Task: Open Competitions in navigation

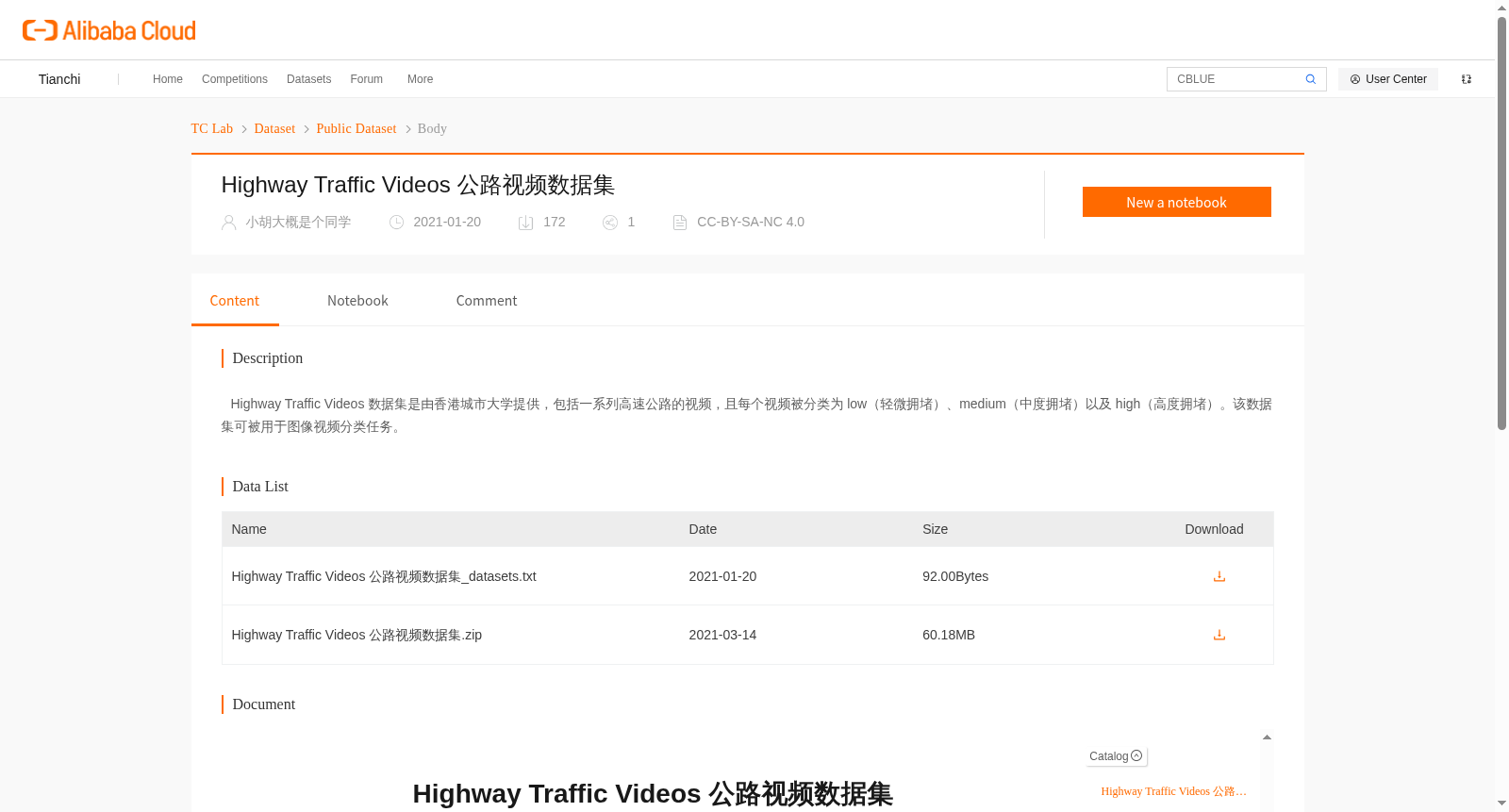Action: click(x=235, y=79)
